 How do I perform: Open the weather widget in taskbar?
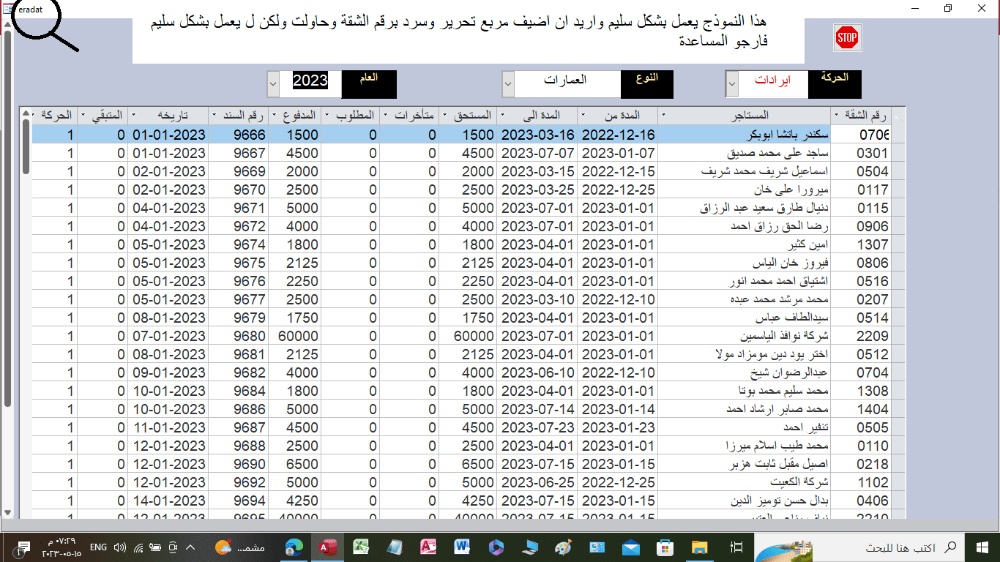click(x=240, y=547)
